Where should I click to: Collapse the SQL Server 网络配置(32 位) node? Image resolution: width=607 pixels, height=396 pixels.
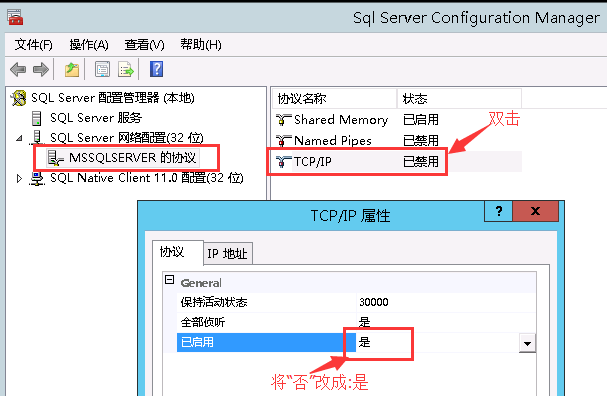pos(19,138)
